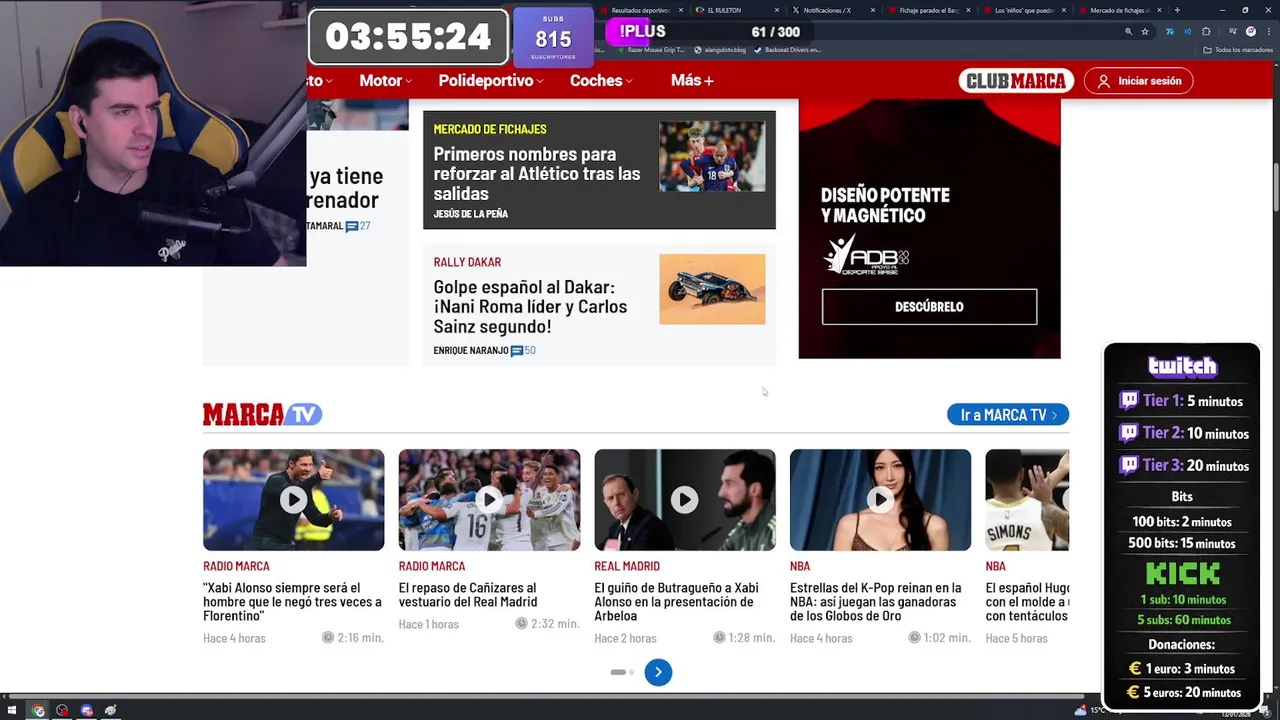The image size is (1280, 720).
Task: Click the Chrome icon in the taskbar
Action: (38, 711)
